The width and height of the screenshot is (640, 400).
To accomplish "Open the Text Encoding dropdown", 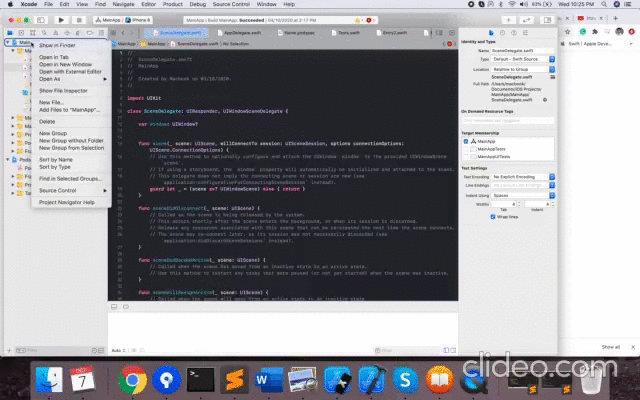I will (523, 177).
